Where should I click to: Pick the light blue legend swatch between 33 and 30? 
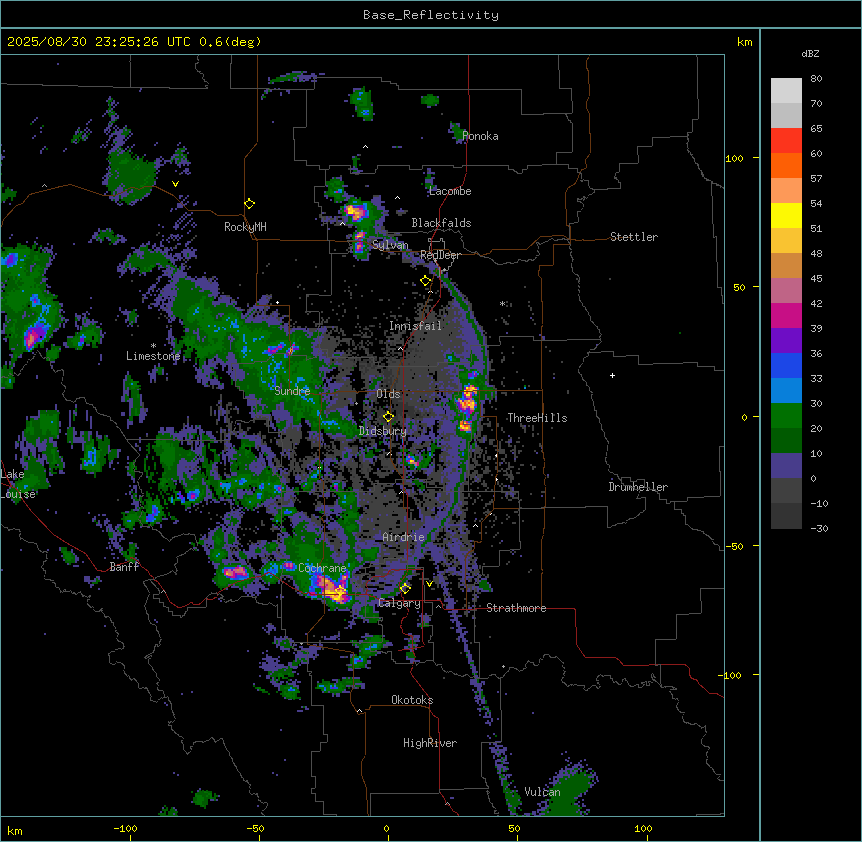tap(786, 391)
